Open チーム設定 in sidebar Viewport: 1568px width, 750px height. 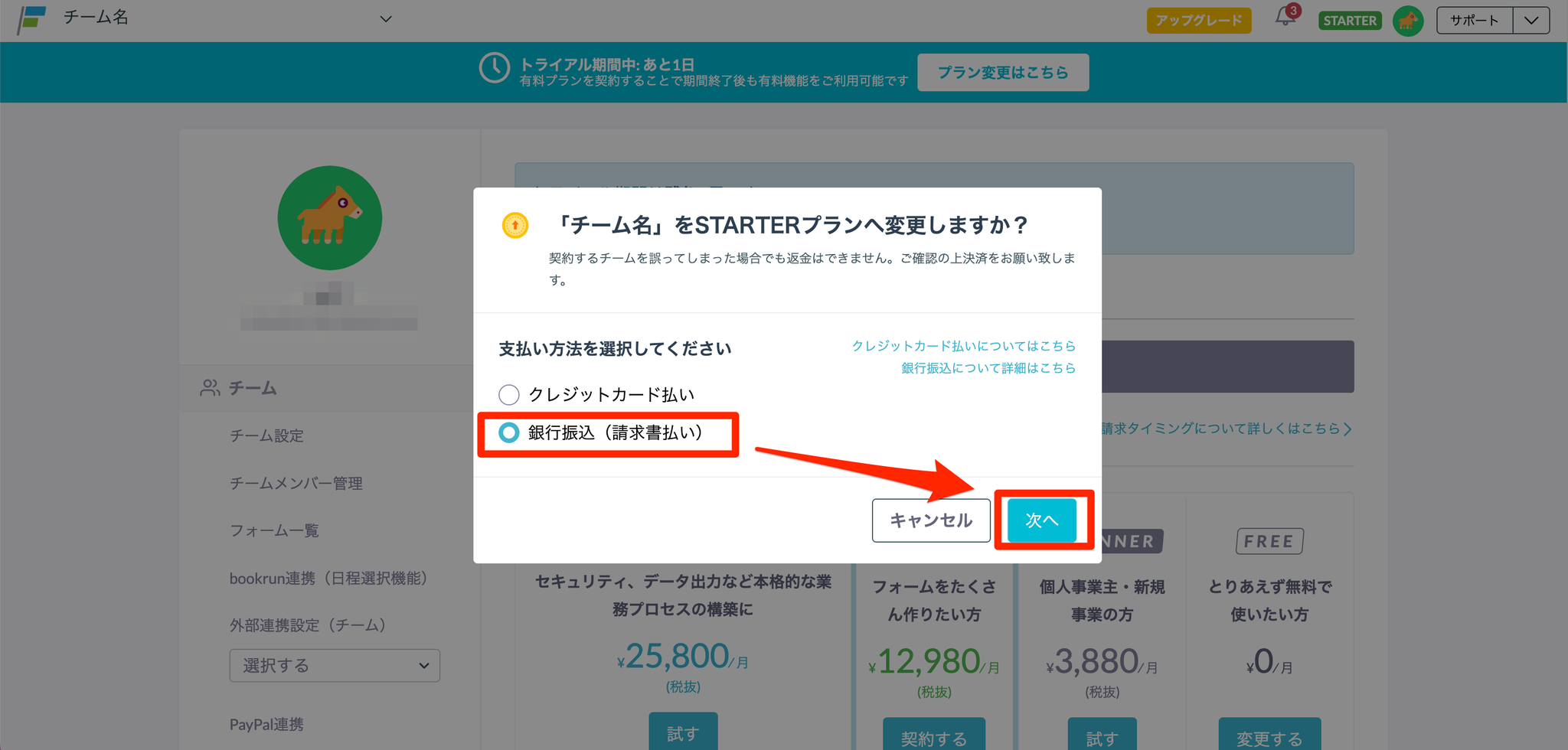[266, 436]
